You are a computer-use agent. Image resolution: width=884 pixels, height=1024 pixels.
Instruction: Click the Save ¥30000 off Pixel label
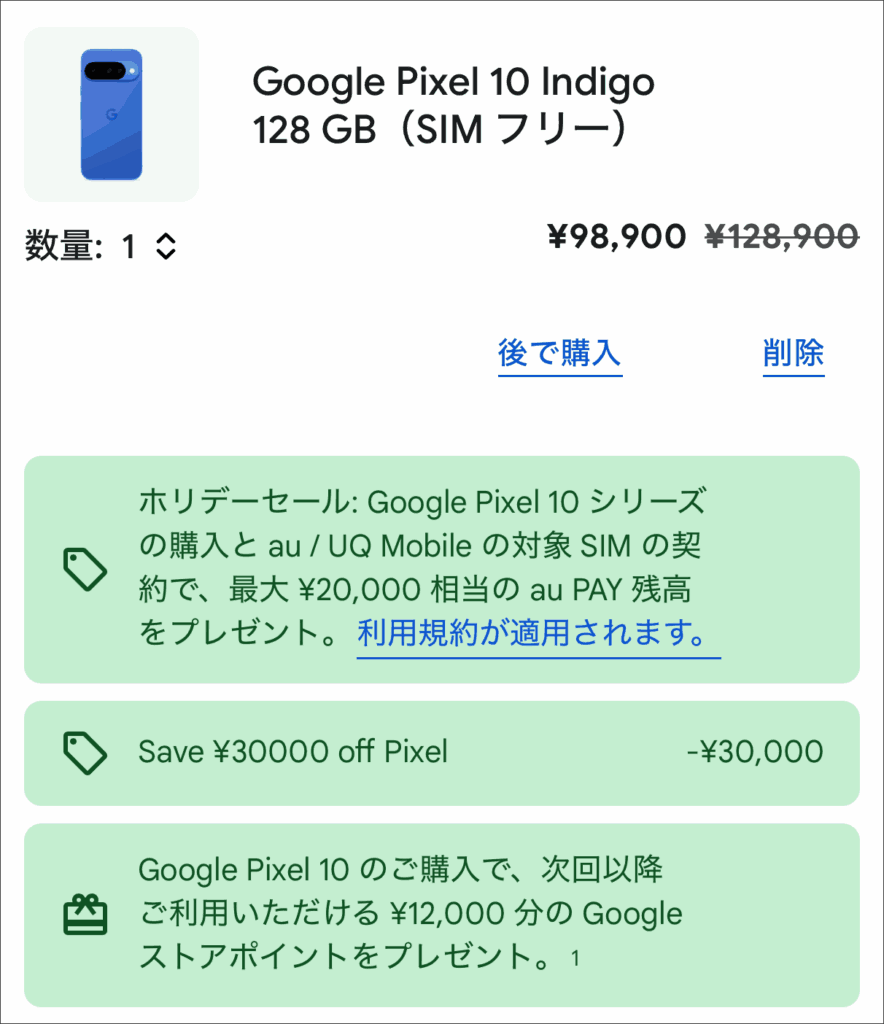(293, 752)
